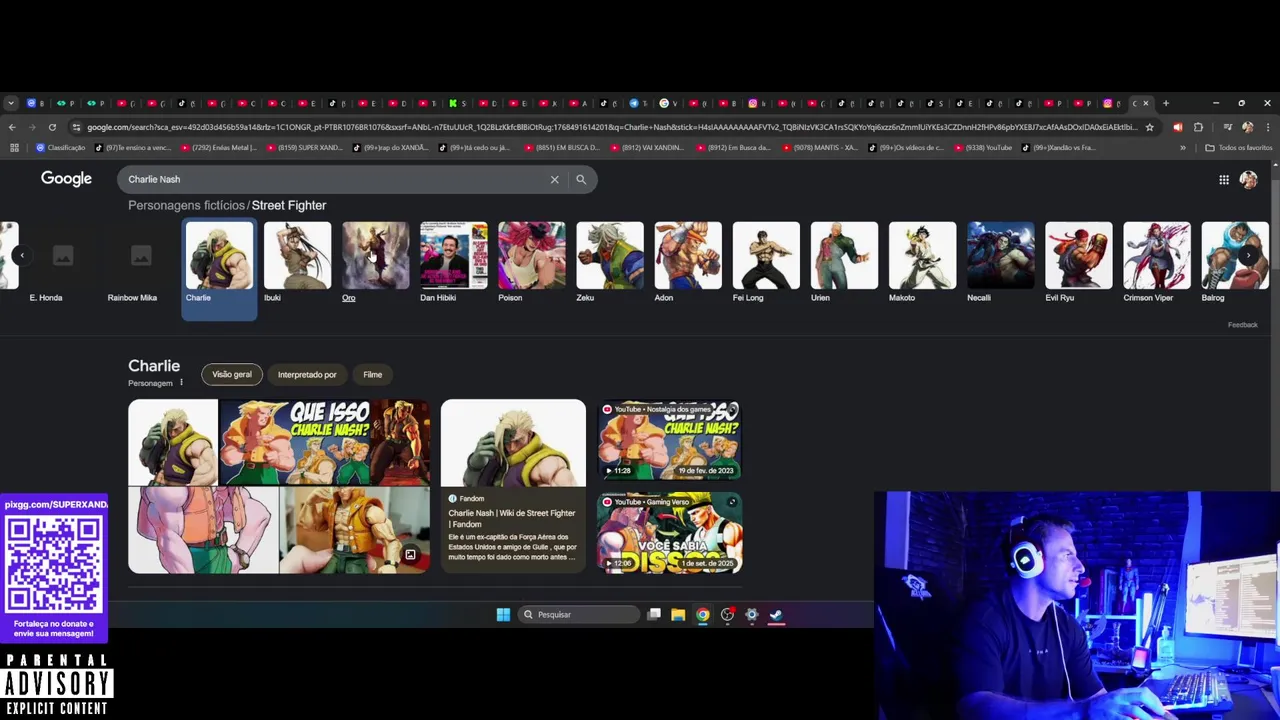This screenshot has width=1280, height=720.
Task: Open the gear settings taskbar icon
Action: point(752,615)
